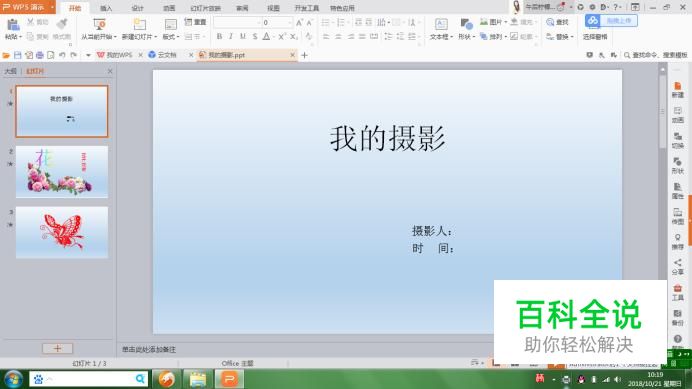Toggle Superscript formatting

point(282,37)
